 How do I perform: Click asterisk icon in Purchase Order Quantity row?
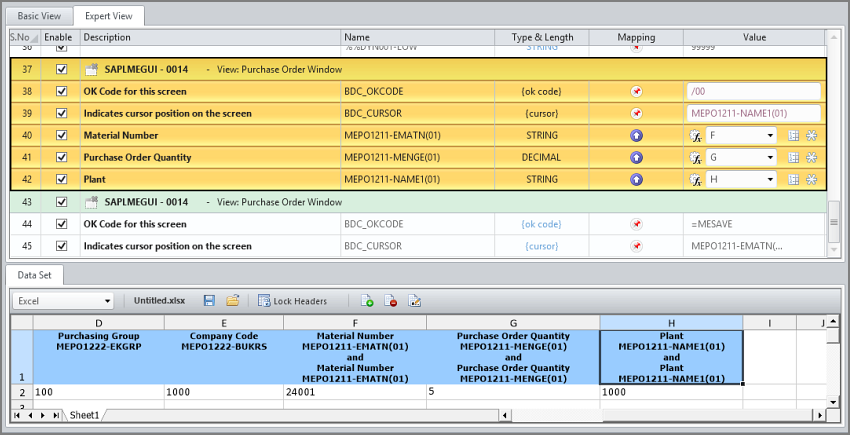[812, 157]
